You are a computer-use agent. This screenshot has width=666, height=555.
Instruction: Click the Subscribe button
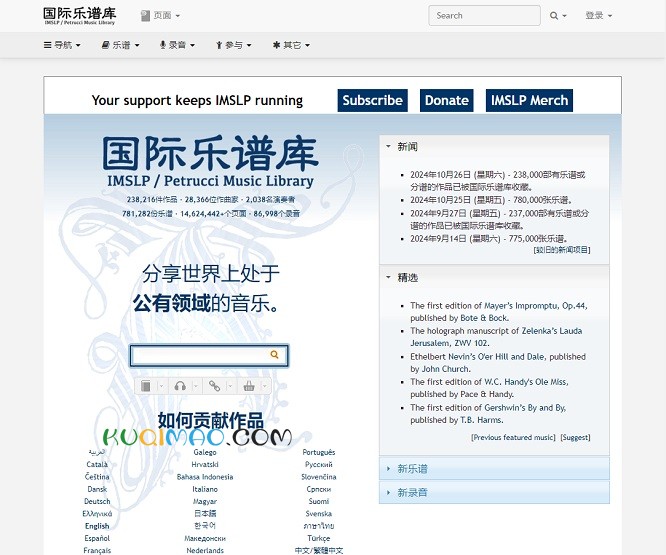[x=372, y=100]
